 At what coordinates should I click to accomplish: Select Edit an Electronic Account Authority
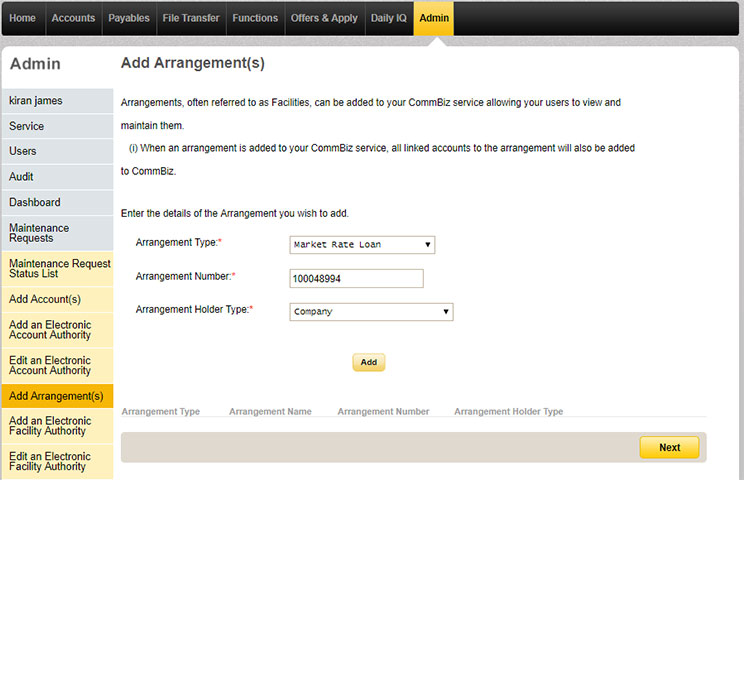(57, 365)
